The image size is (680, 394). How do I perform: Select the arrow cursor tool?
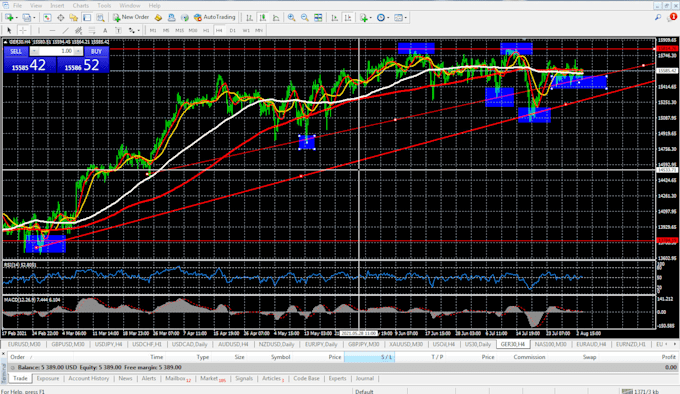pos(9,30)
